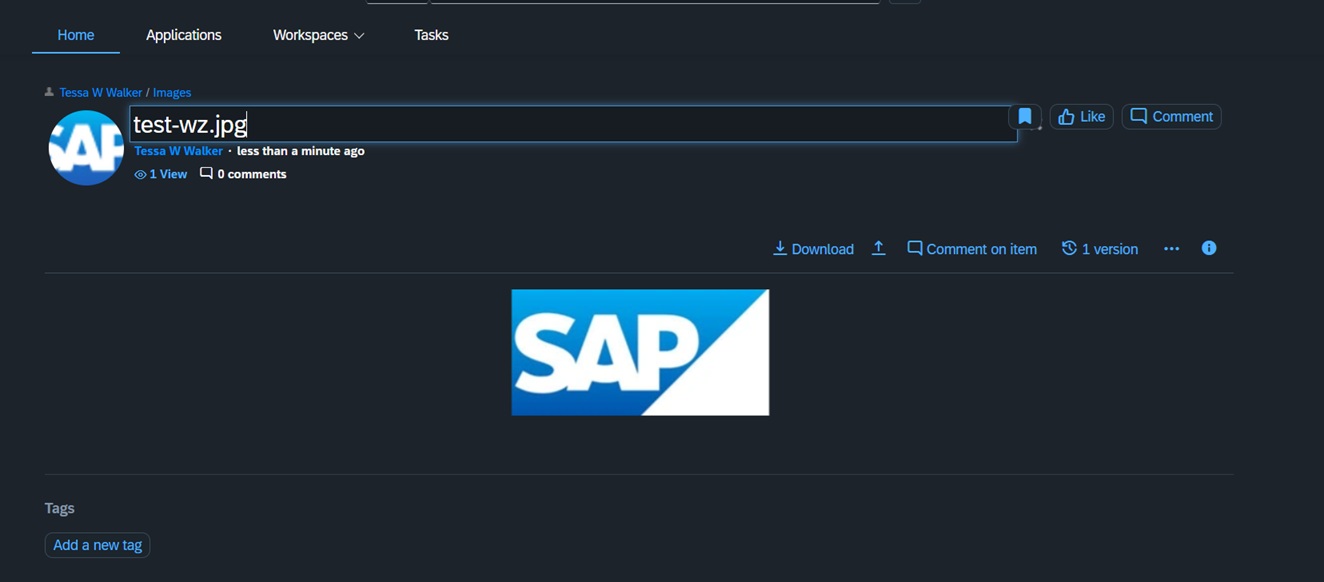
Task: Like the test-wz.jpg image
Action: [x=1081, y=117]
